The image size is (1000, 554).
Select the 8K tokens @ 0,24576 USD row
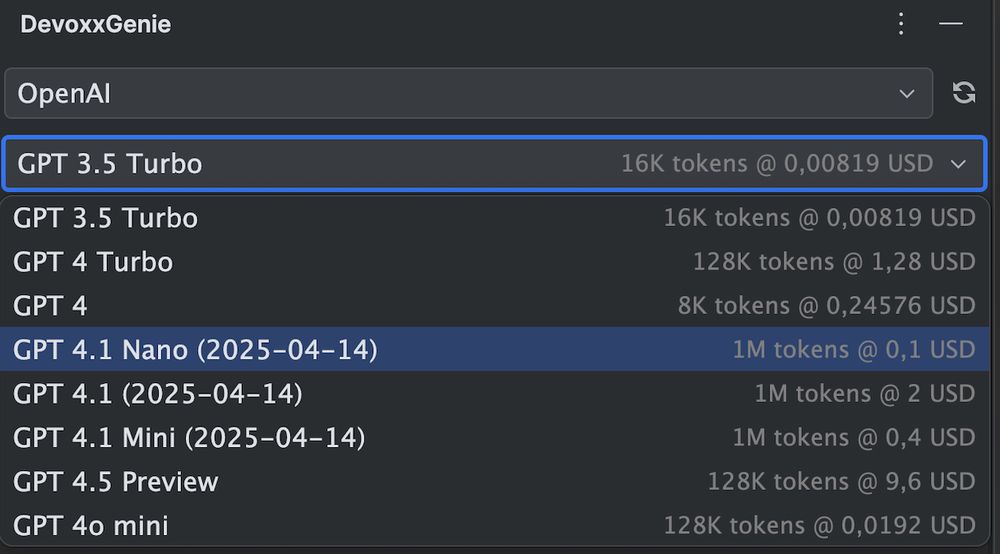point(494,305)
